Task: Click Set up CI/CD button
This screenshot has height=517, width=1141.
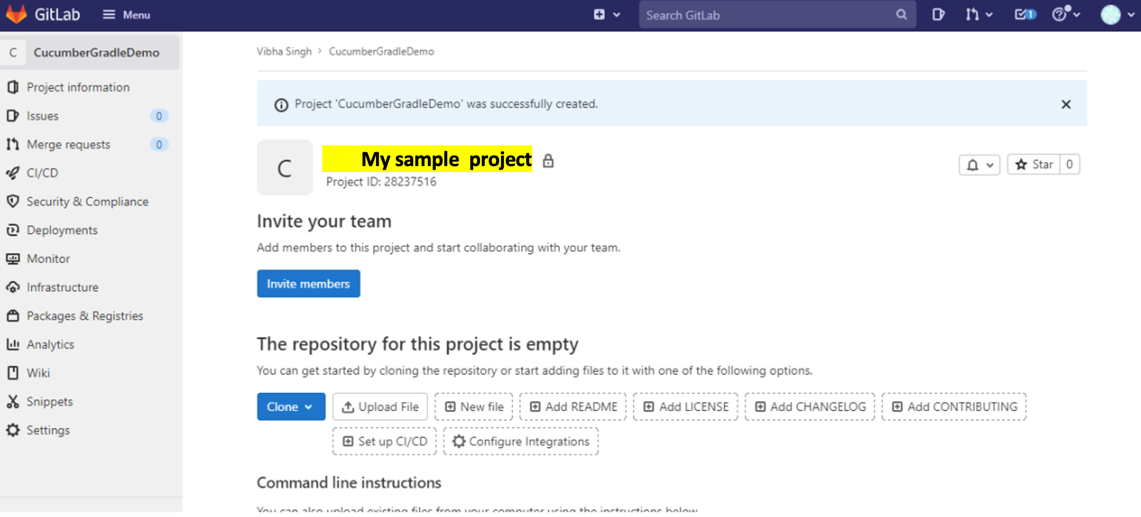Action: pyautogui.click(x=385, y=441)
